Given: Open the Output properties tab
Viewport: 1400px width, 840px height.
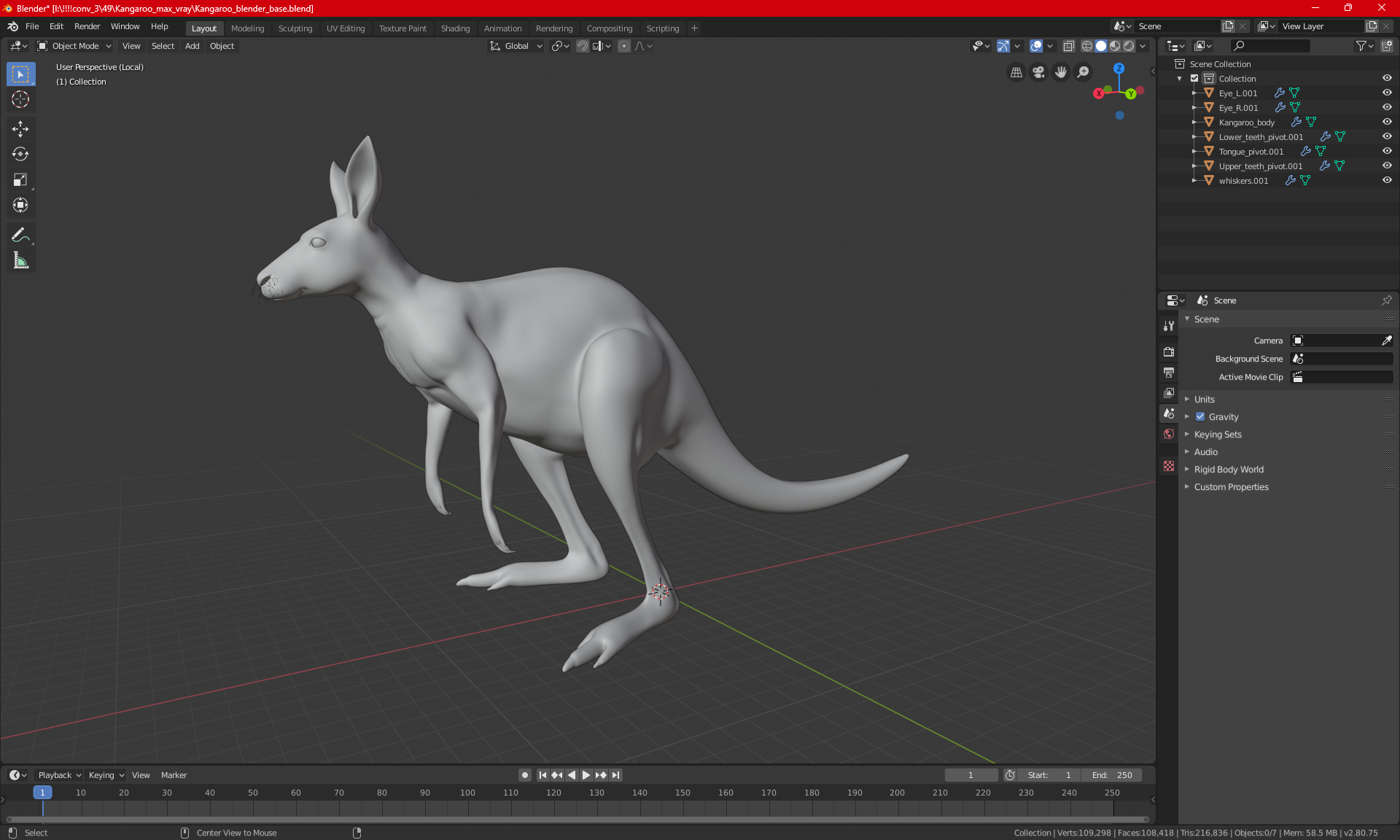Looking at the screenshot, I should tap(1169, 372).
